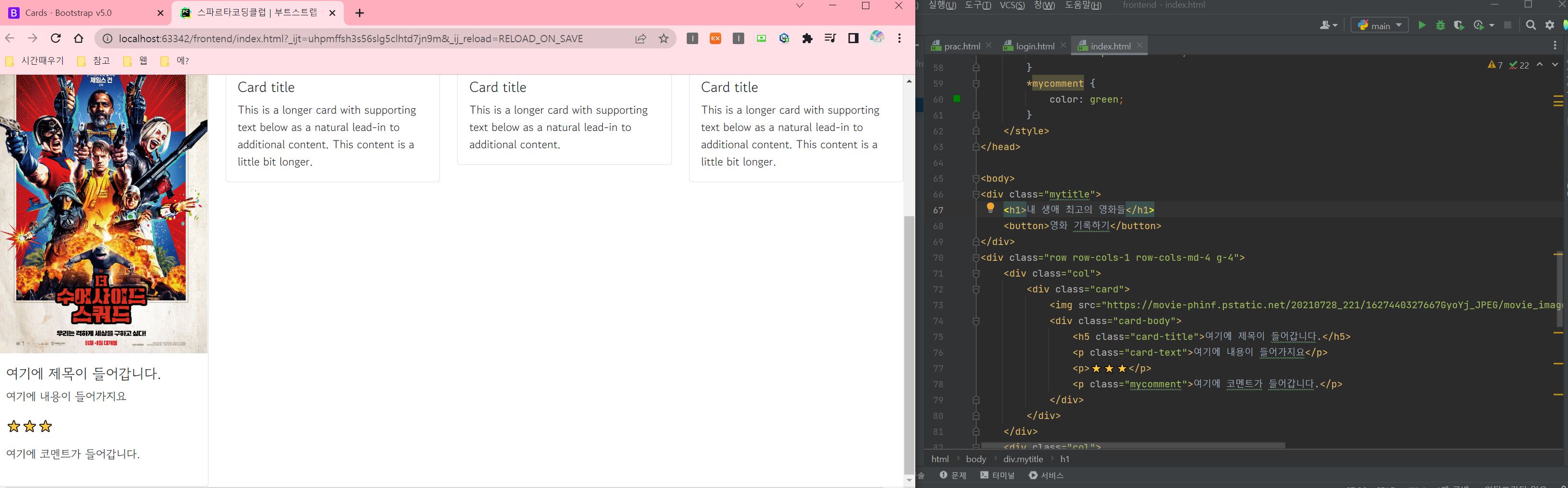Go to Chrome home page

(79, 38)
